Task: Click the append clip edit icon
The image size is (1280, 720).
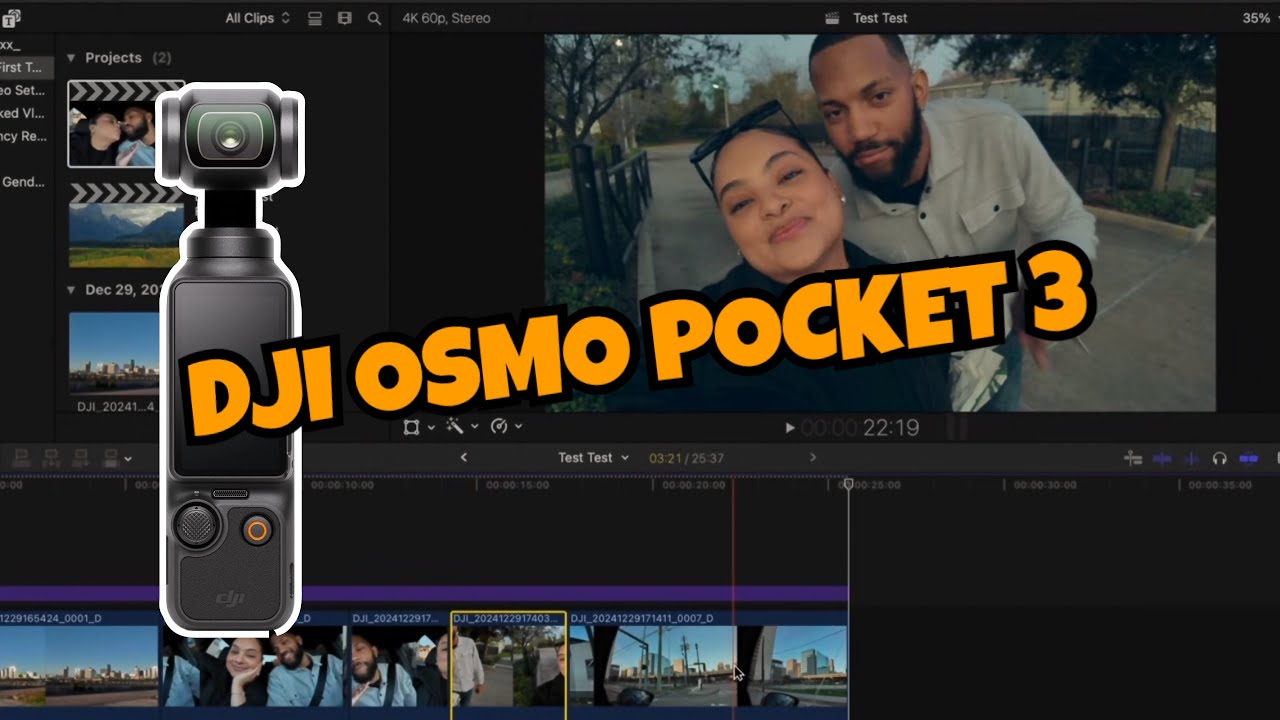Action: coord(82,458)
